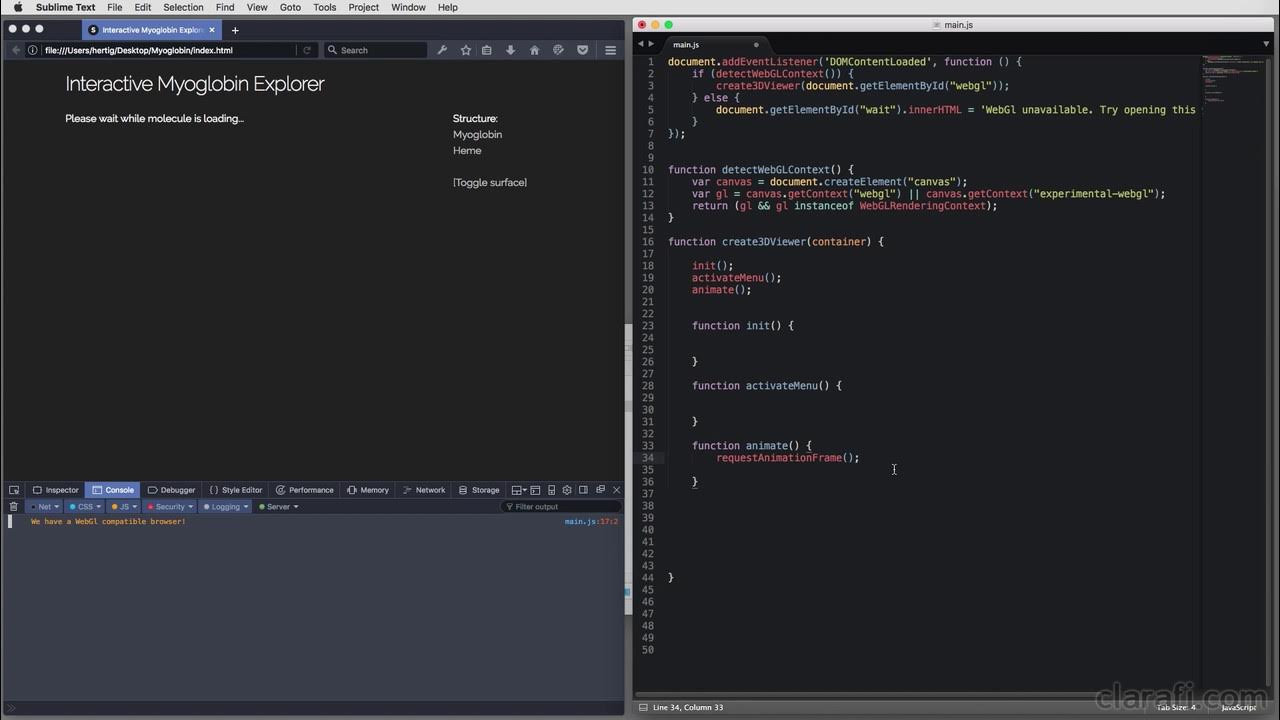Switch to the Memory tab
1280x720 pixels.
[368, 490]
